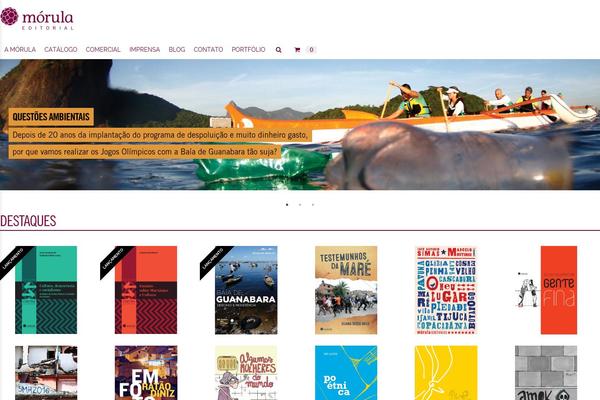Select the first carousel slide dot
The image size is (600, 400).
(287, 205)
